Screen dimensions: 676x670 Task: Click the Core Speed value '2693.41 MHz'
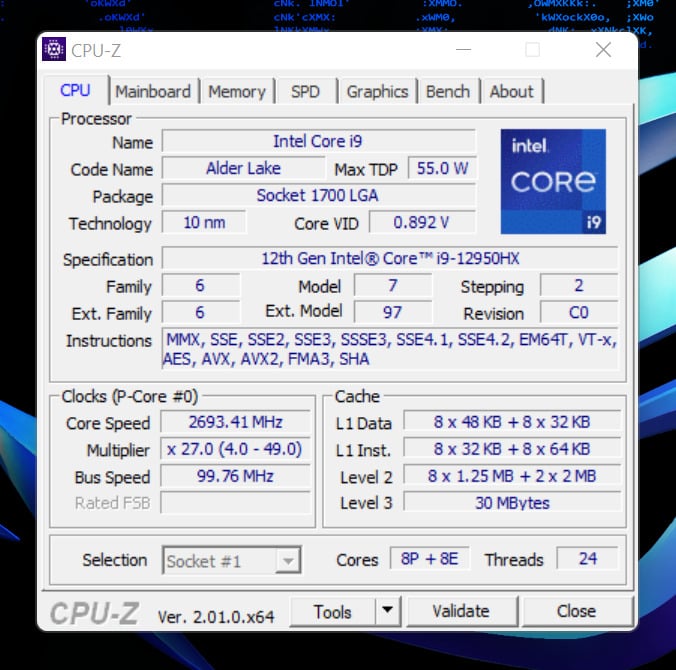[236, 422]
